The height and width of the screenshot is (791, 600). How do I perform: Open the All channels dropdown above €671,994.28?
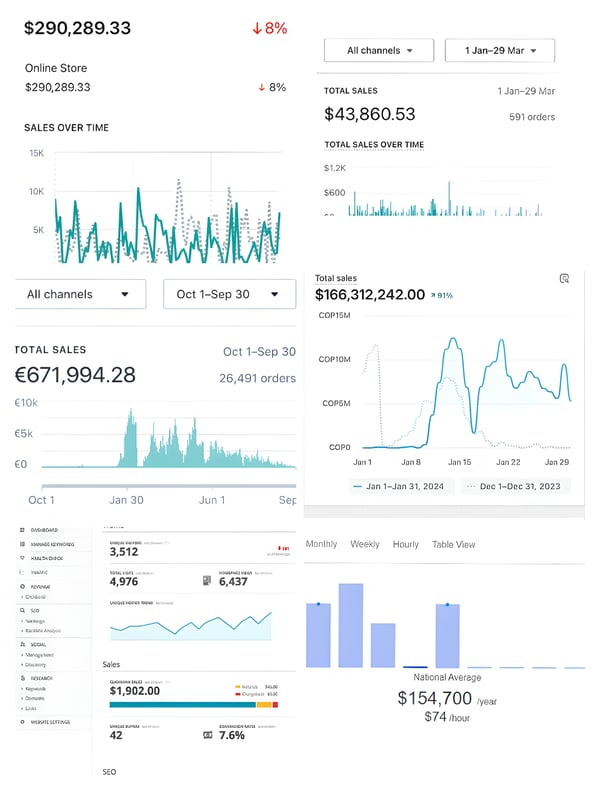click(x=80, y=294)
